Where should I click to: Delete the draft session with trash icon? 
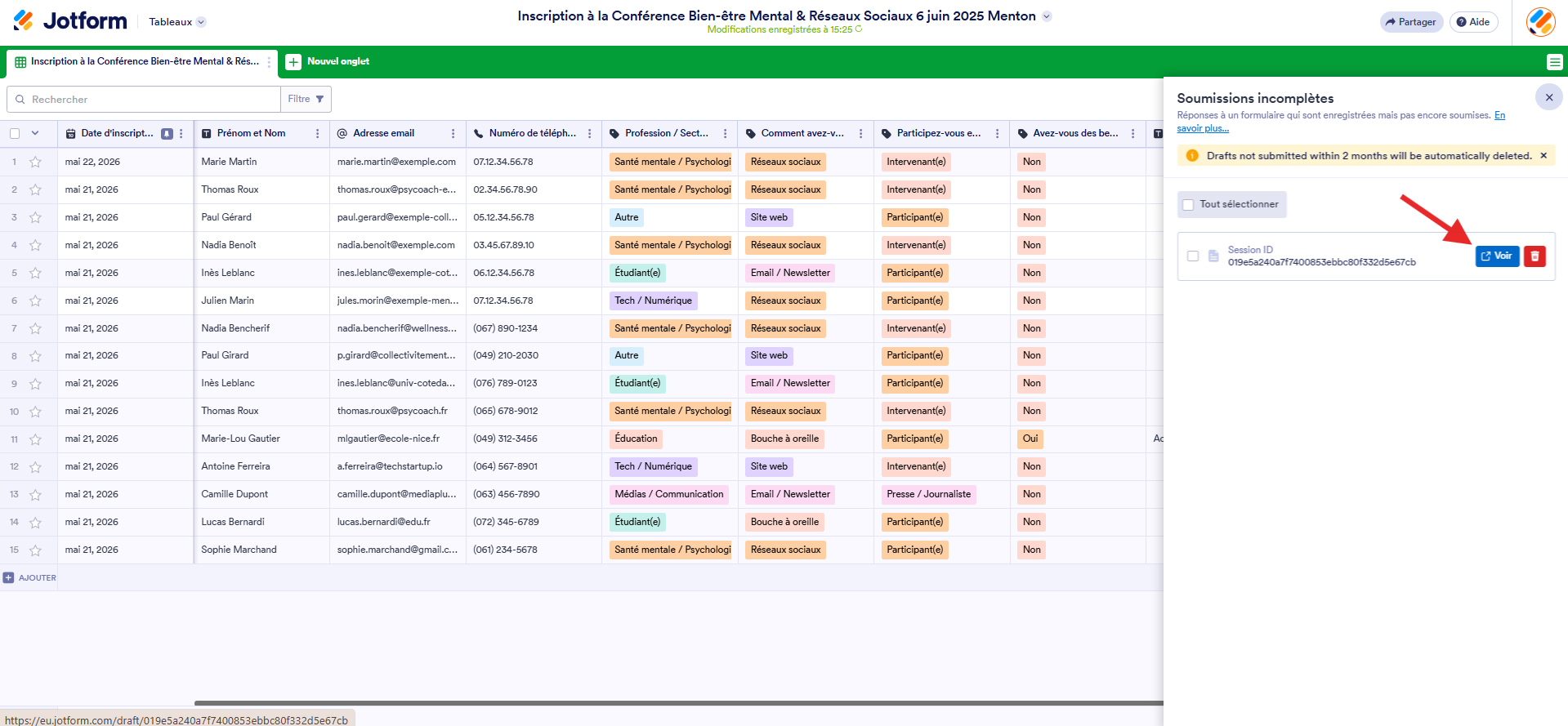coord(1534,256)
